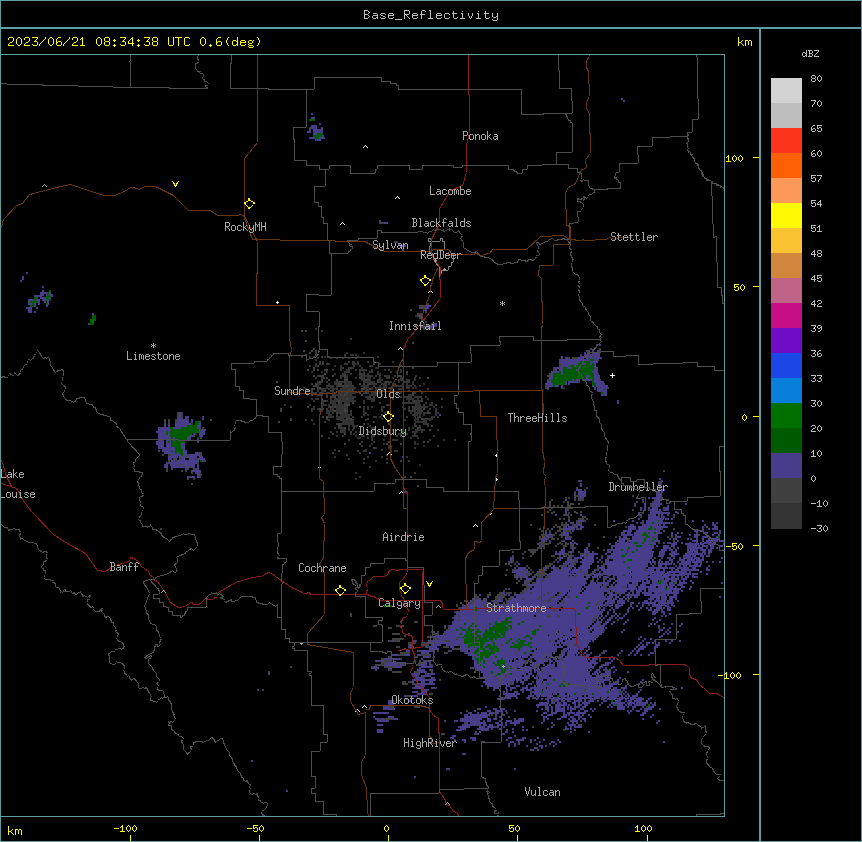Pick the slate purple 10 dBZ legend swatch
The image size is (862, 842).
pos(786,466)
